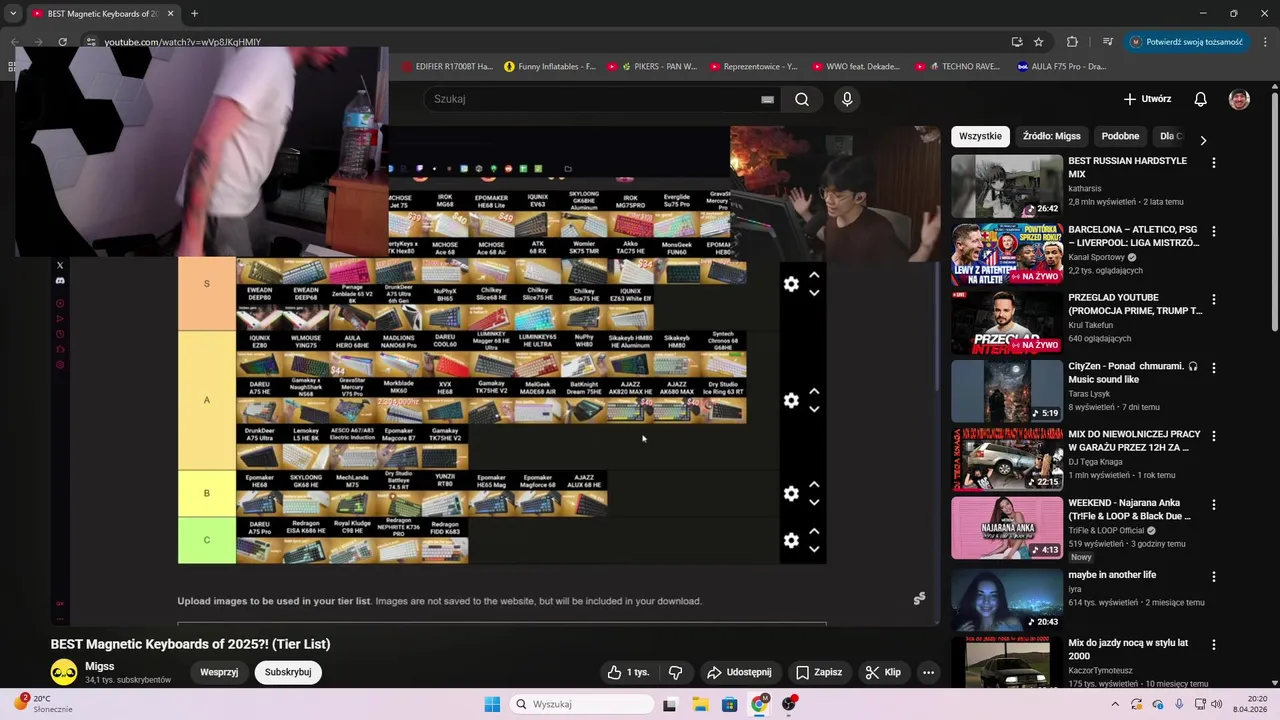Image resolution: width=1280 pixels, height=720 pixels.
Task: Select the BEST Magnetic Keyboards browser tab
Action: [x=103, y=14]
